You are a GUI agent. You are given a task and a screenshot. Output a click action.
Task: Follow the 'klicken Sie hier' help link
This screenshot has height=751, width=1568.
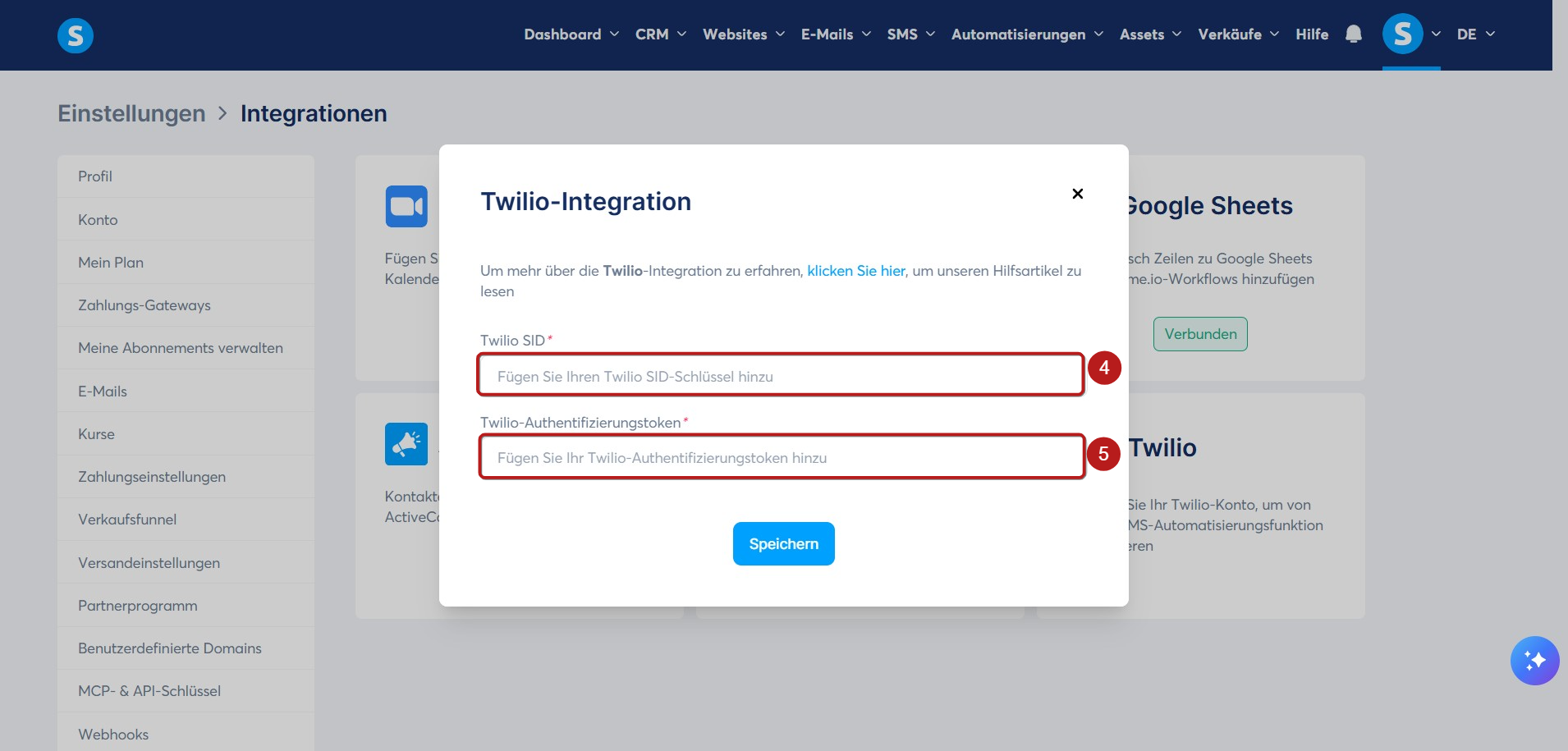coord(856,271)
